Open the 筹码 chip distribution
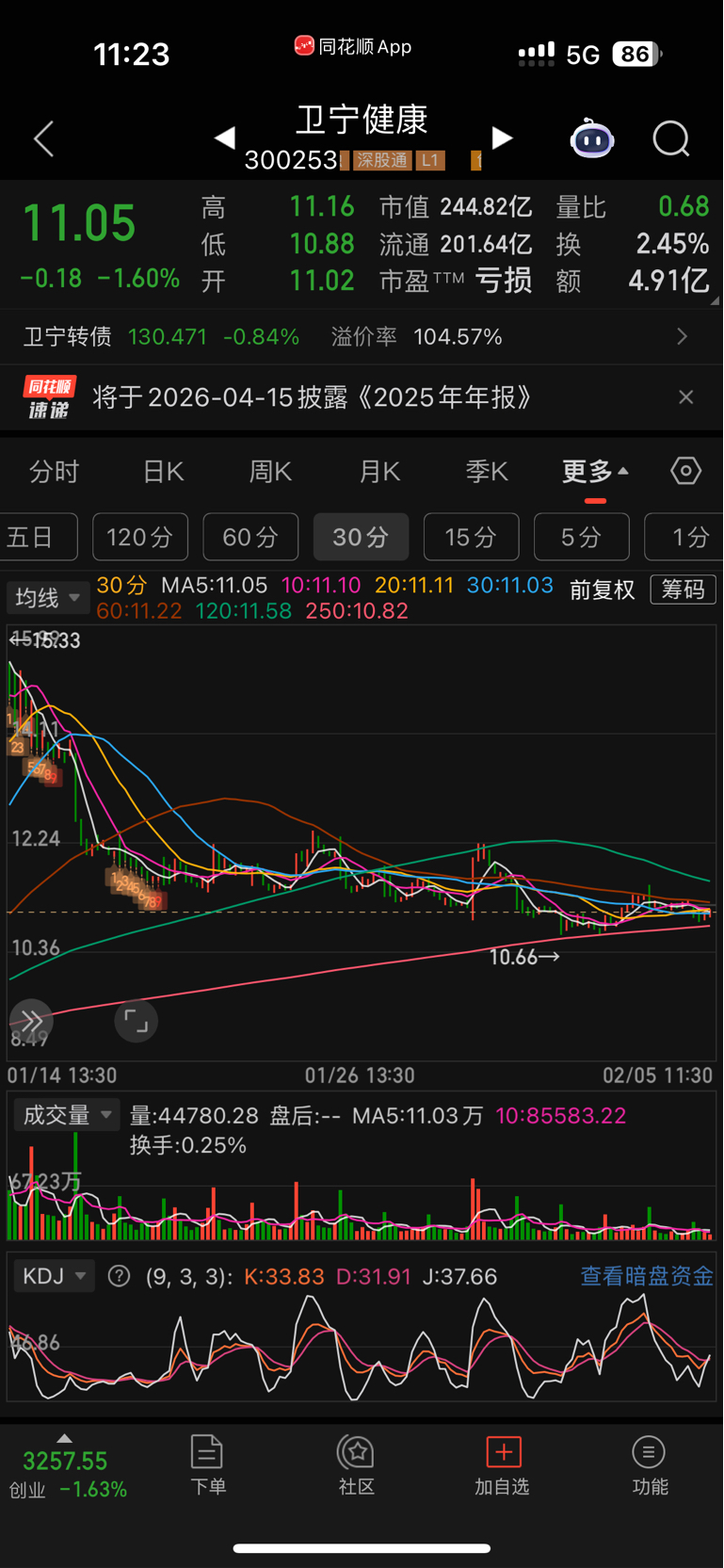Screen dimensions: 724x1568 point(684,590)
